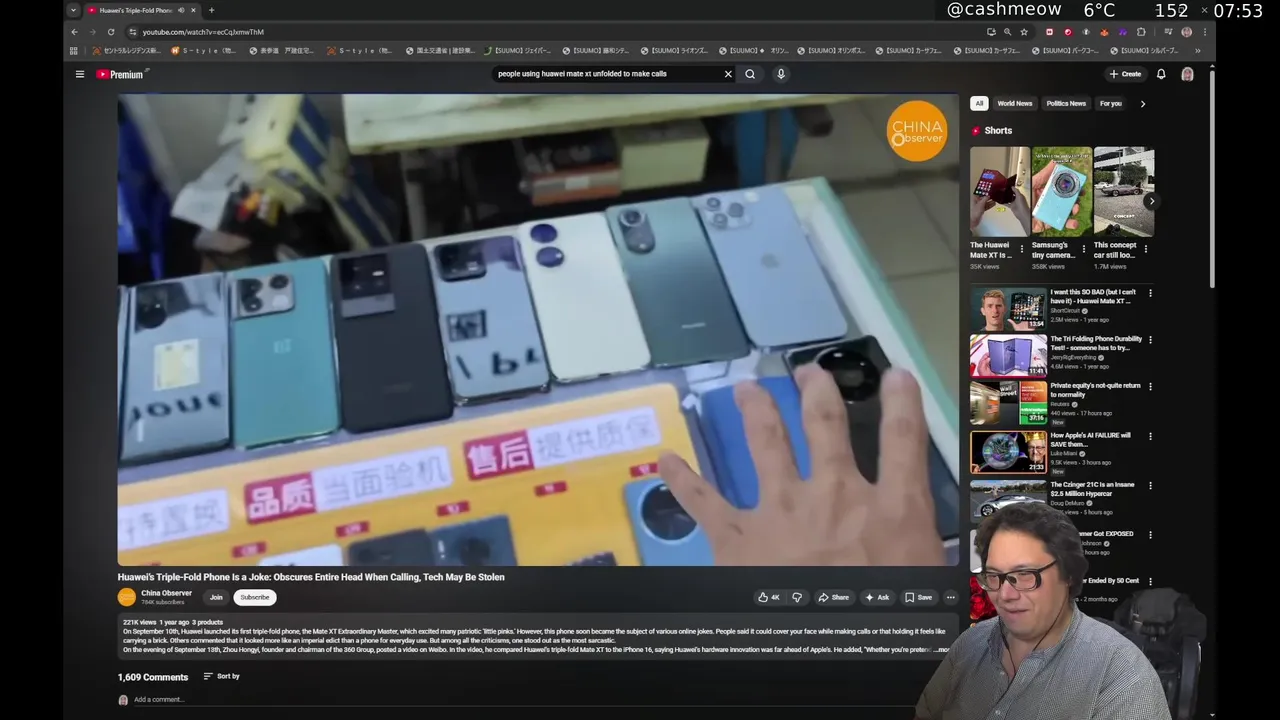The height and width of the screenshot is (720, 1280).
Task: Open the Sort by comments dropdown
Action: tap(222, 676)
